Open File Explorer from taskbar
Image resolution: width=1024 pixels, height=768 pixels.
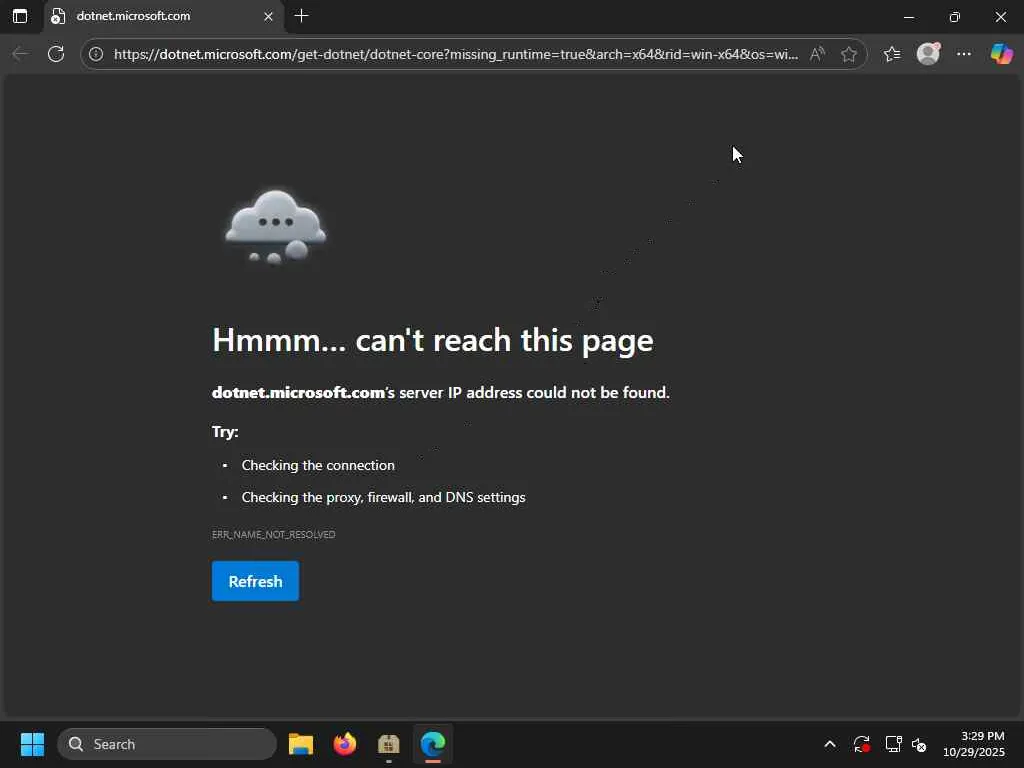pos(301,744)
